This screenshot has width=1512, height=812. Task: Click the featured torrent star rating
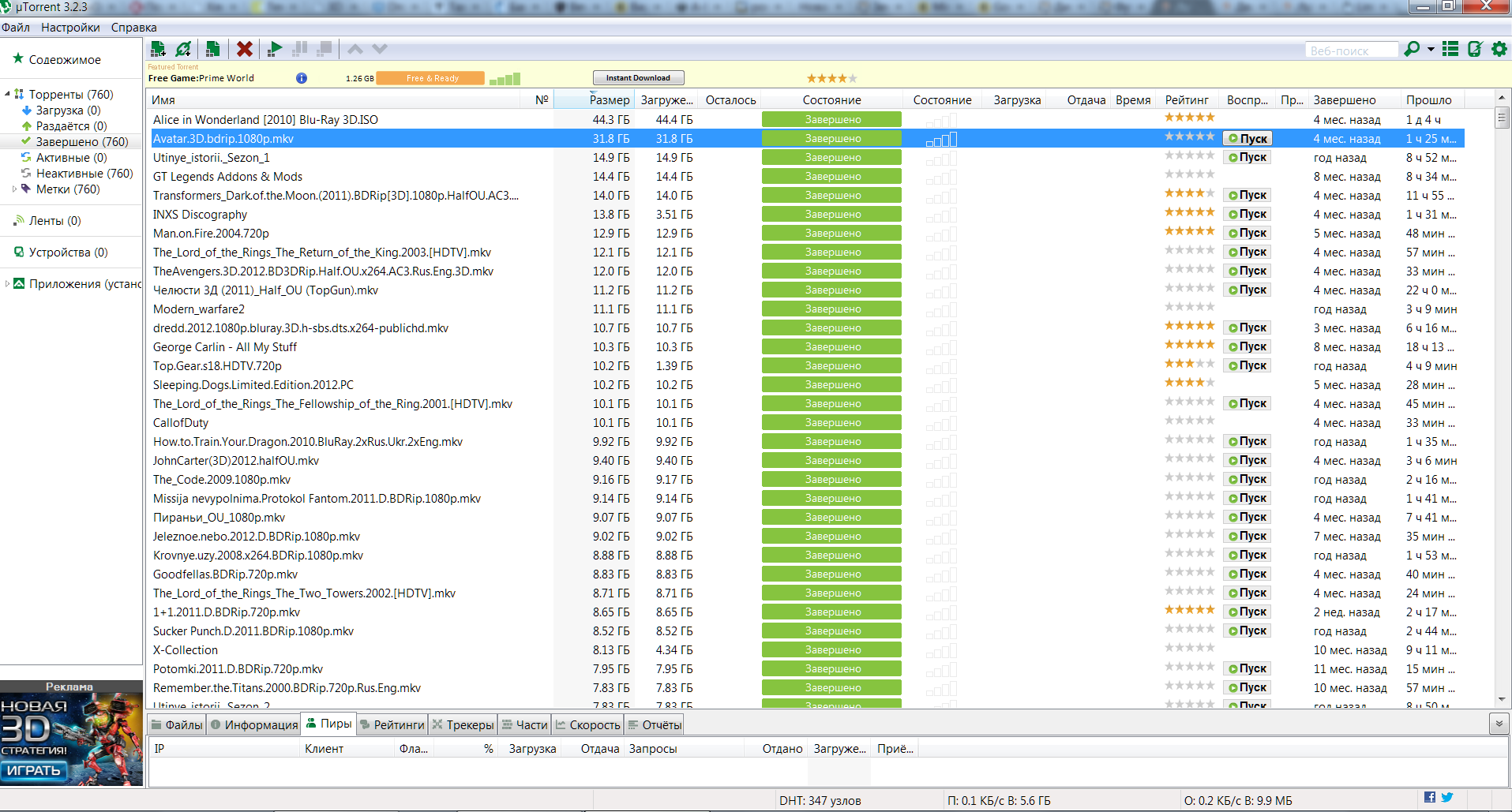[831, 78]
